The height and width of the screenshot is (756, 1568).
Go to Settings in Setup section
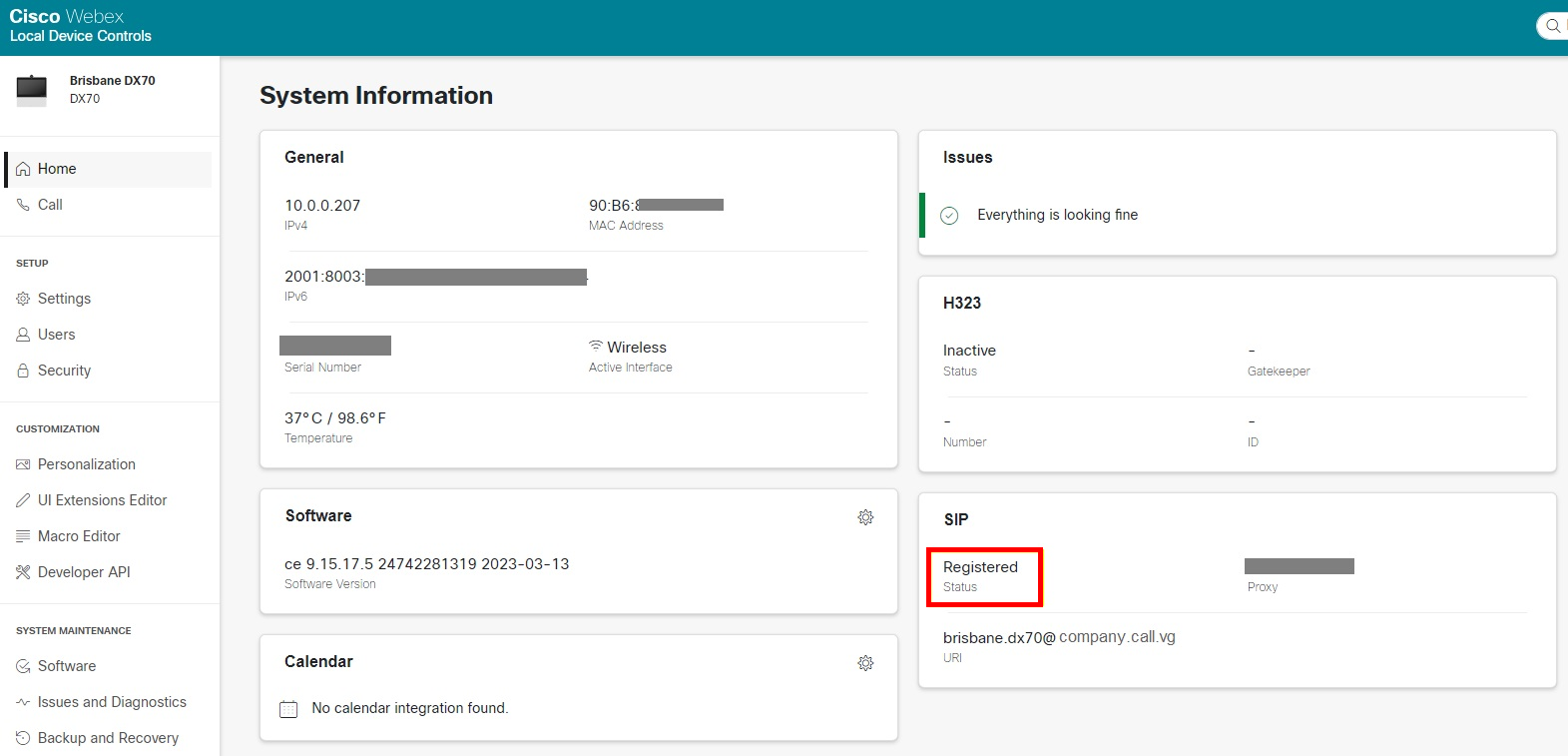point(108,299)
